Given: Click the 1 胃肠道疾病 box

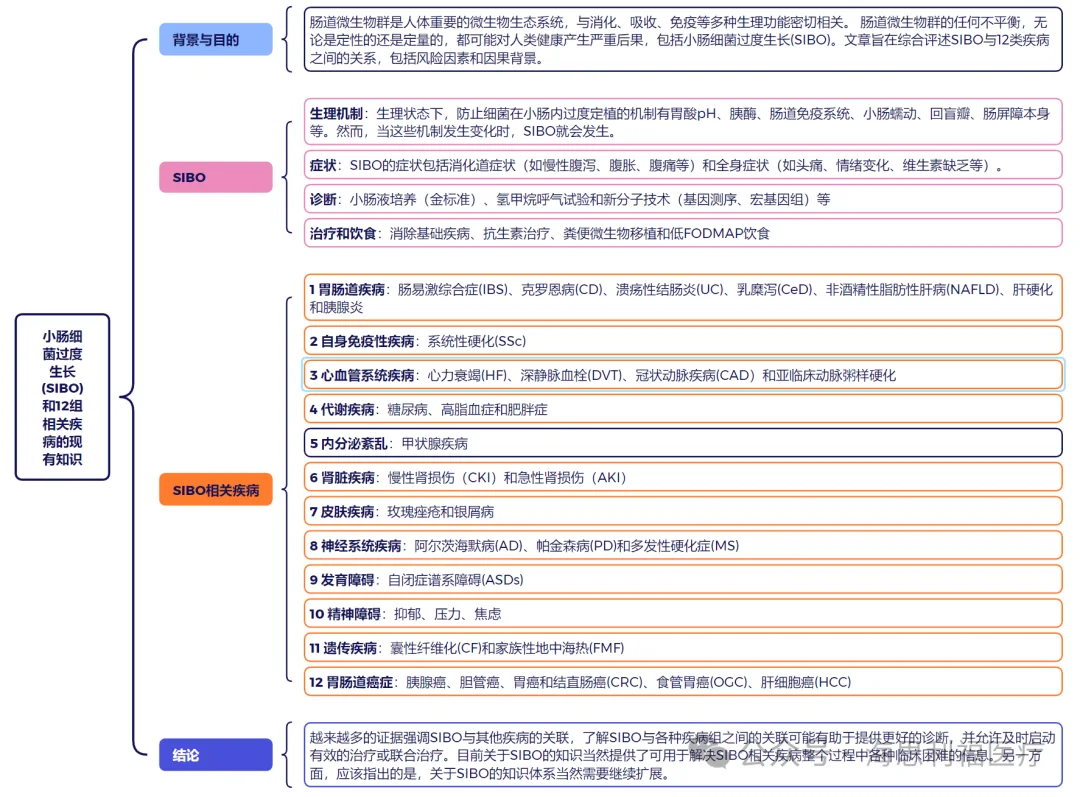Looking at the screenshot, I should 683,298.
